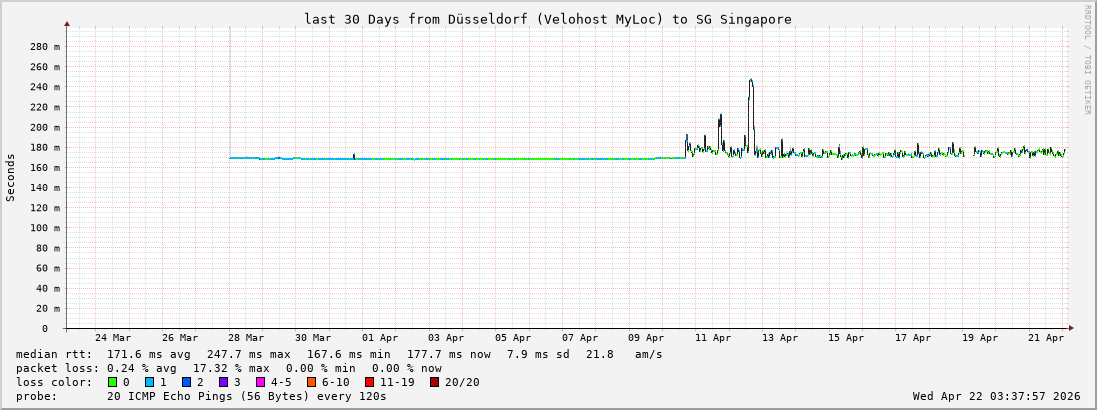Click the timestamp 'Wed Apr 22 03:37:57 2026'
Screen dimensions: 1097x410
pos(996,396)
